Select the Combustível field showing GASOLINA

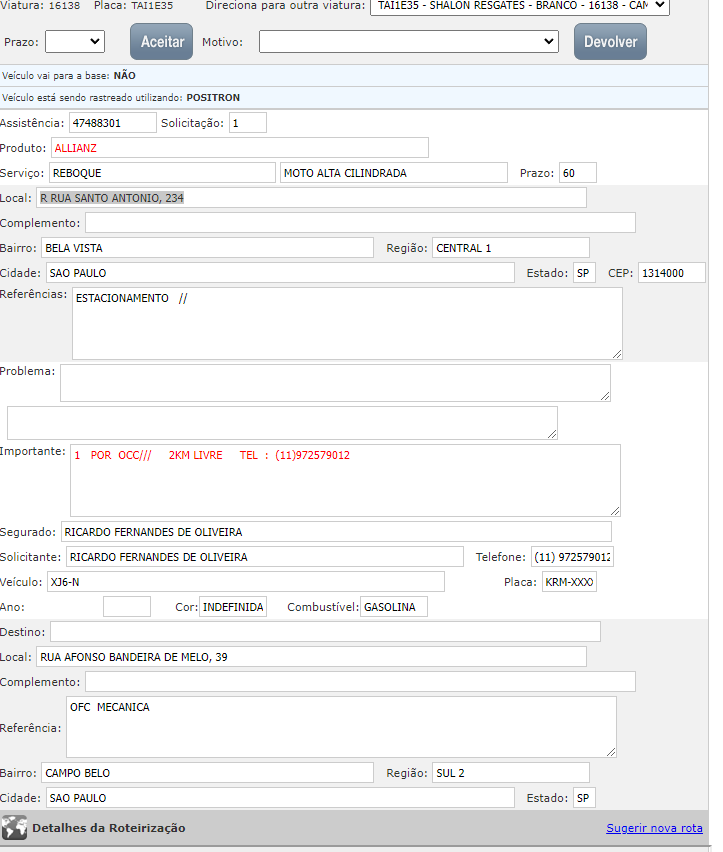pyautogui.click(x=393, y=607)
